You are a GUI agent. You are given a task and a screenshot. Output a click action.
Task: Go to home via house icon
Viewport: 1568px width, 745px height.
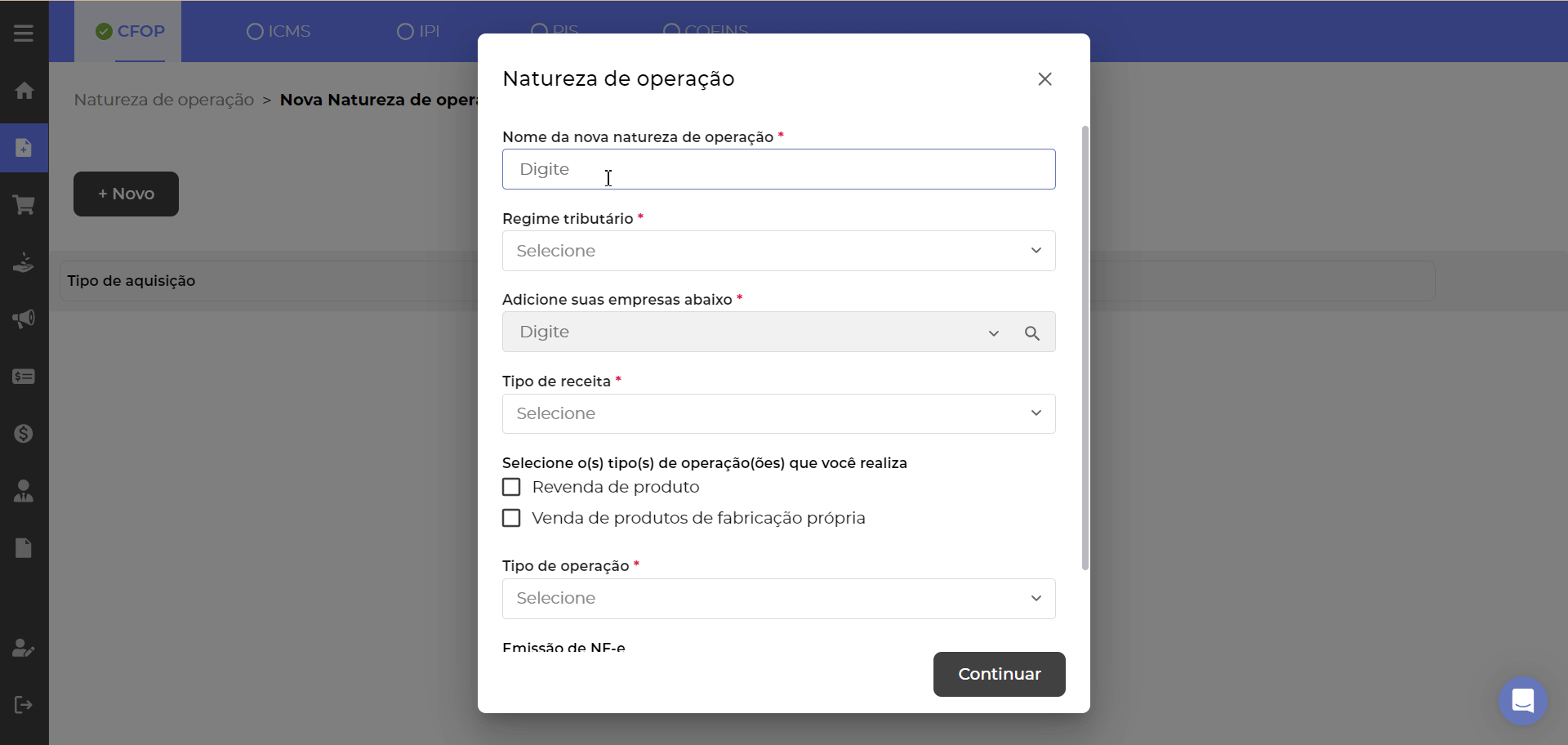pos(24,91)
